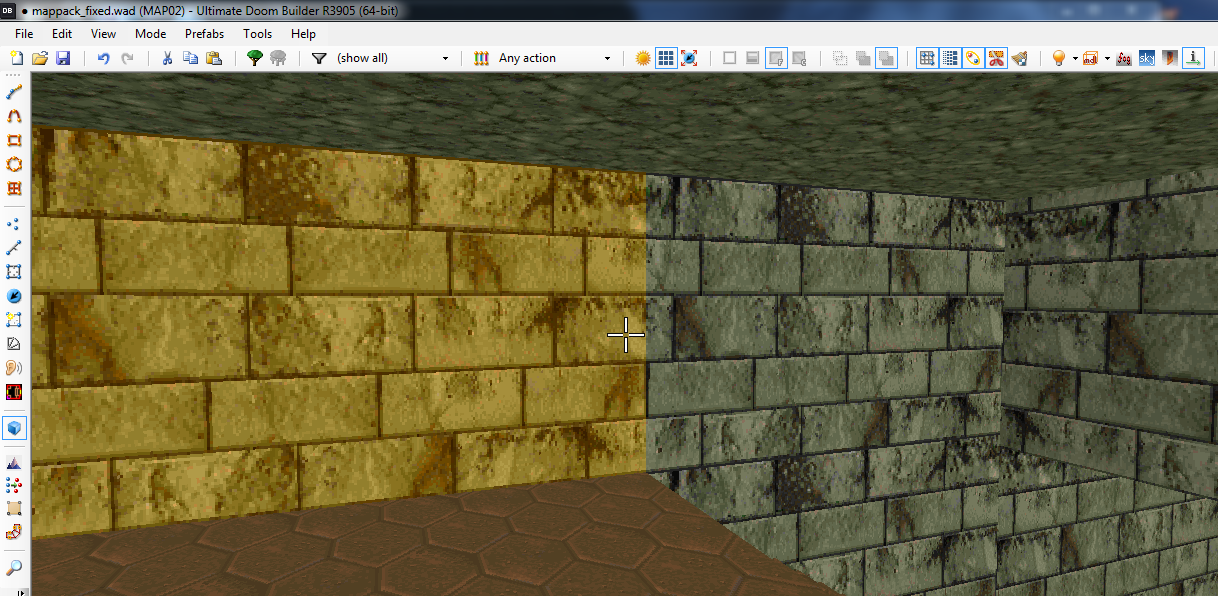
Task: Select the Draw Grid tool
Action: click(x=14, y=188)
